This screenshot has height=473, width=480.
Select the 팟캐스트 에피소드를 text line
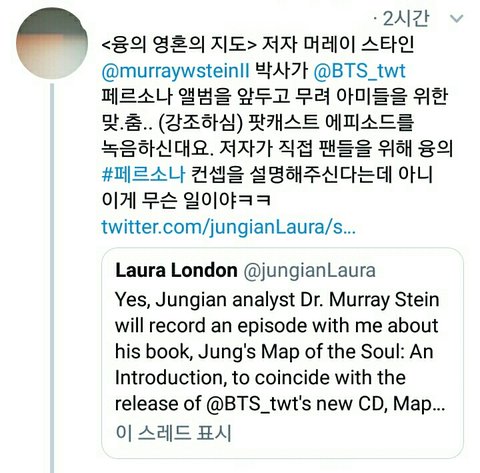(331, 122)
